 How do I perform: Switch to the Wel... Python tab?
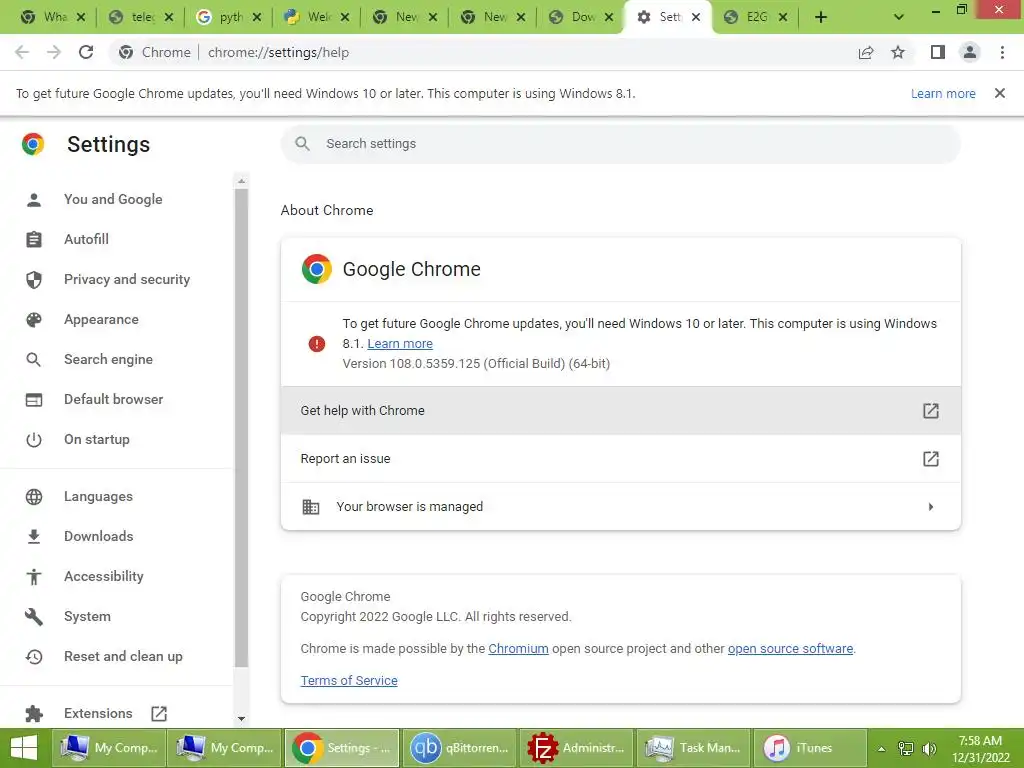click(x=318, y=17)
